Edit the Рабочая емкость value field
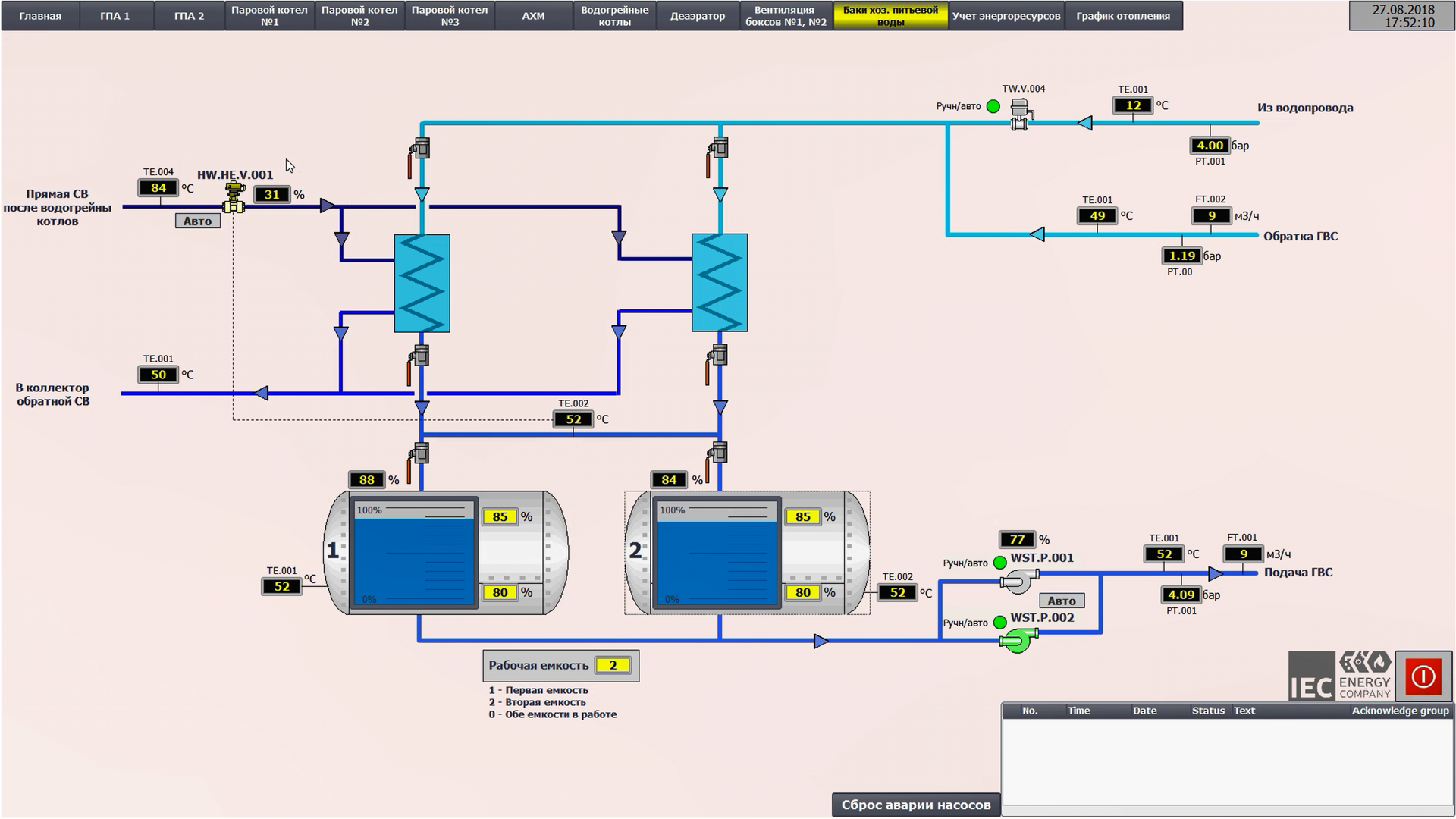Viewport: 1456px width, 819px height. (613, 666)
